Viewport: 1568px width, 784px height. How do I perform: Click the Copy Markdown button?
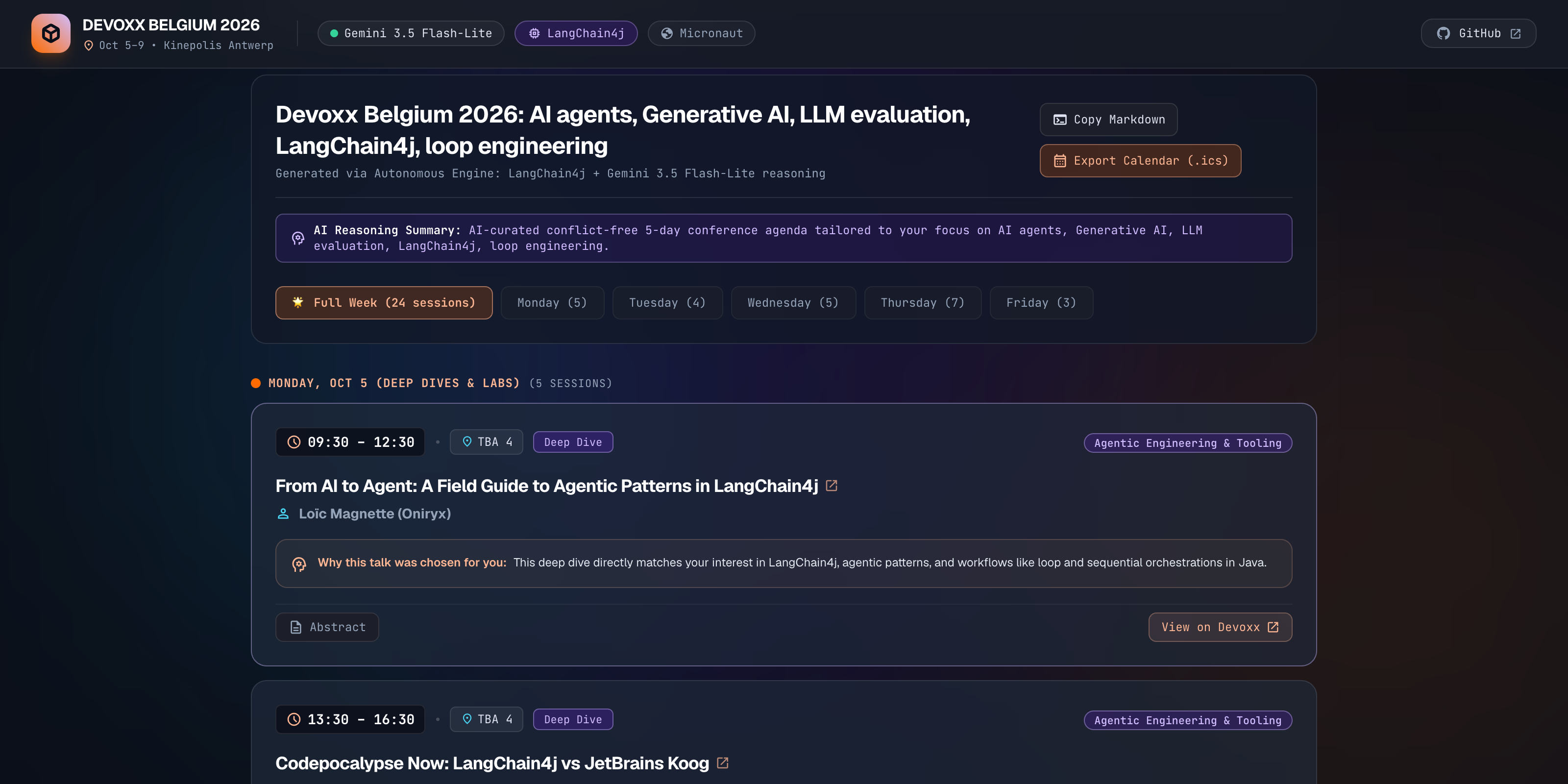pyautogui.click(x=1108, y=120)
